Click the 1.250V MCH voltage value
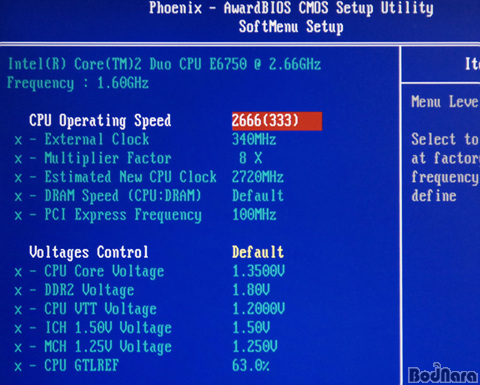 pyautogui.click(x=255, y=347)
